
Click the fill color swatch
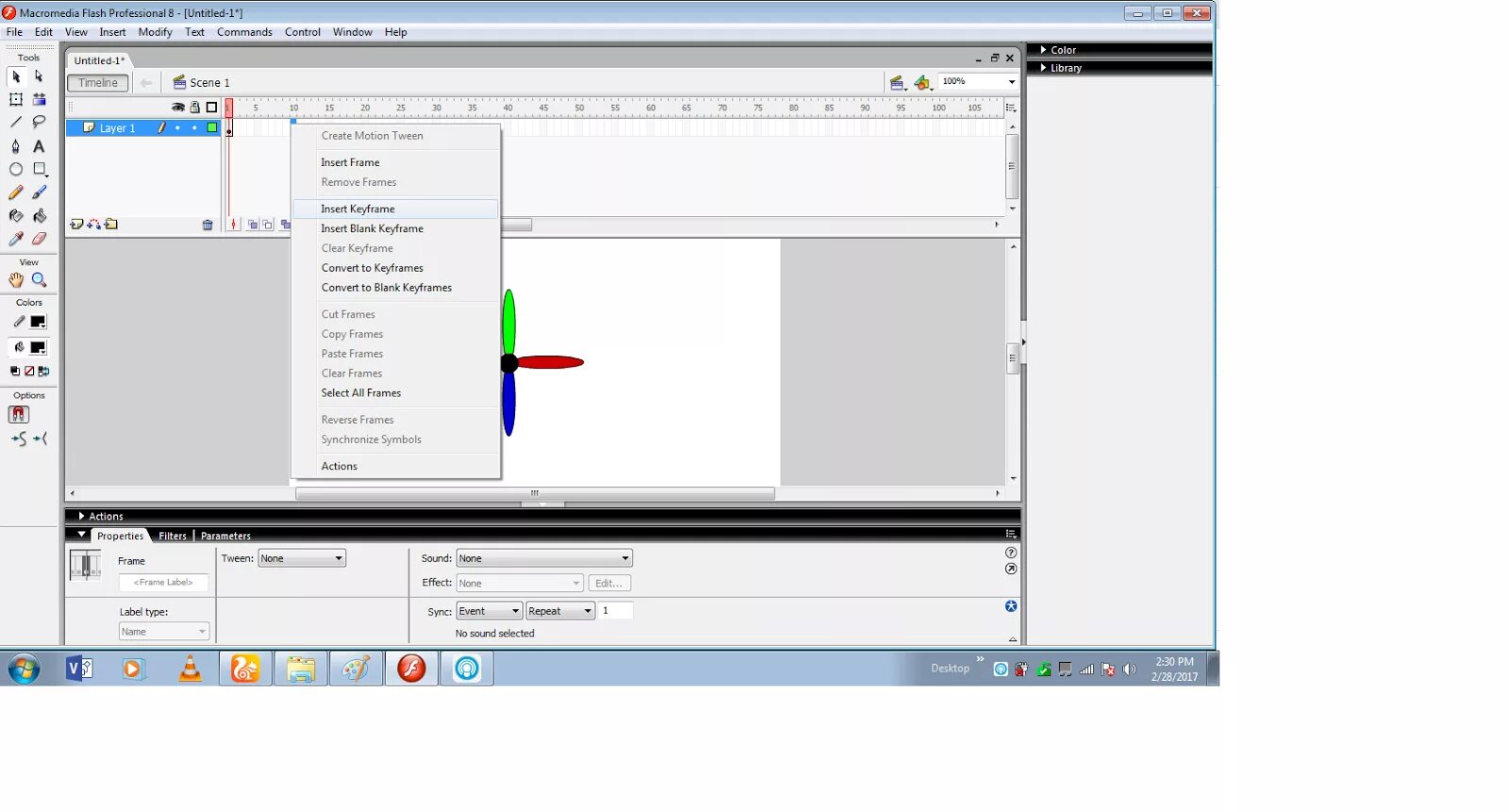(38, 348)
